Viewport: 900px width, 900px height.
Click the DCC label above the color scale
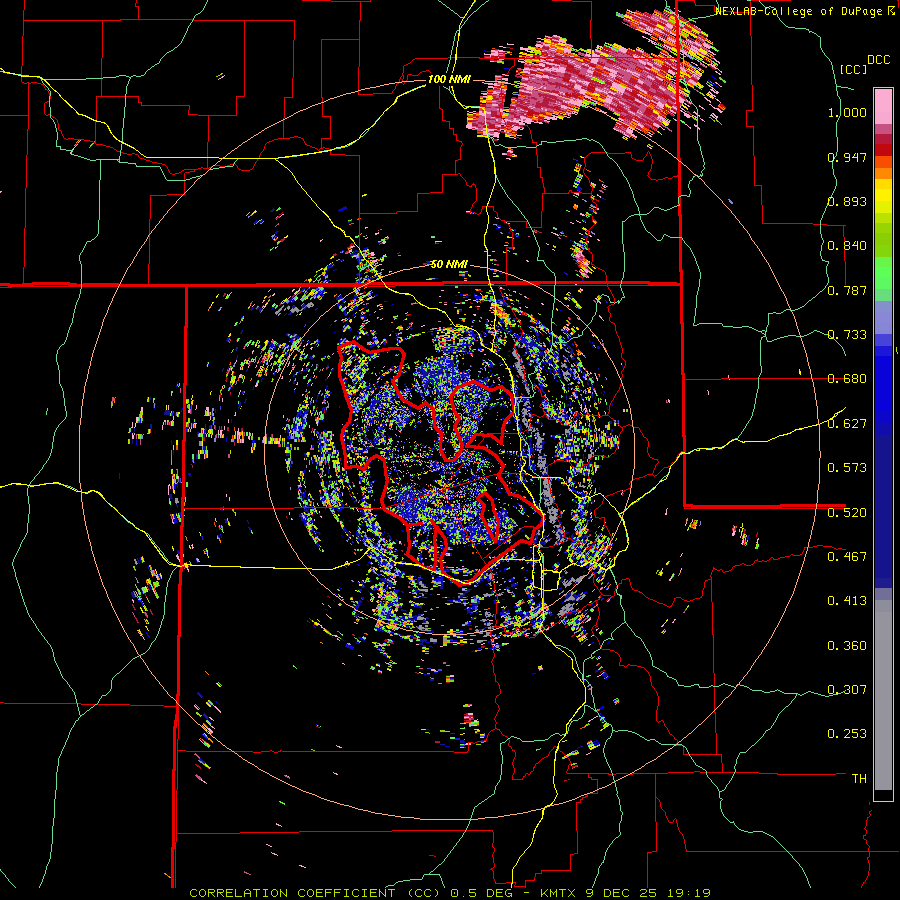(x=878, y=60)
